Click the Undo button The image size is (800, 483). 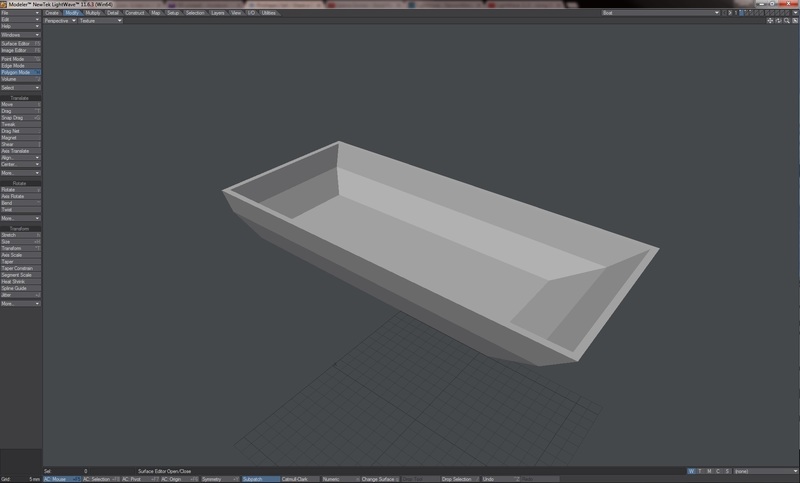(501, 479)
